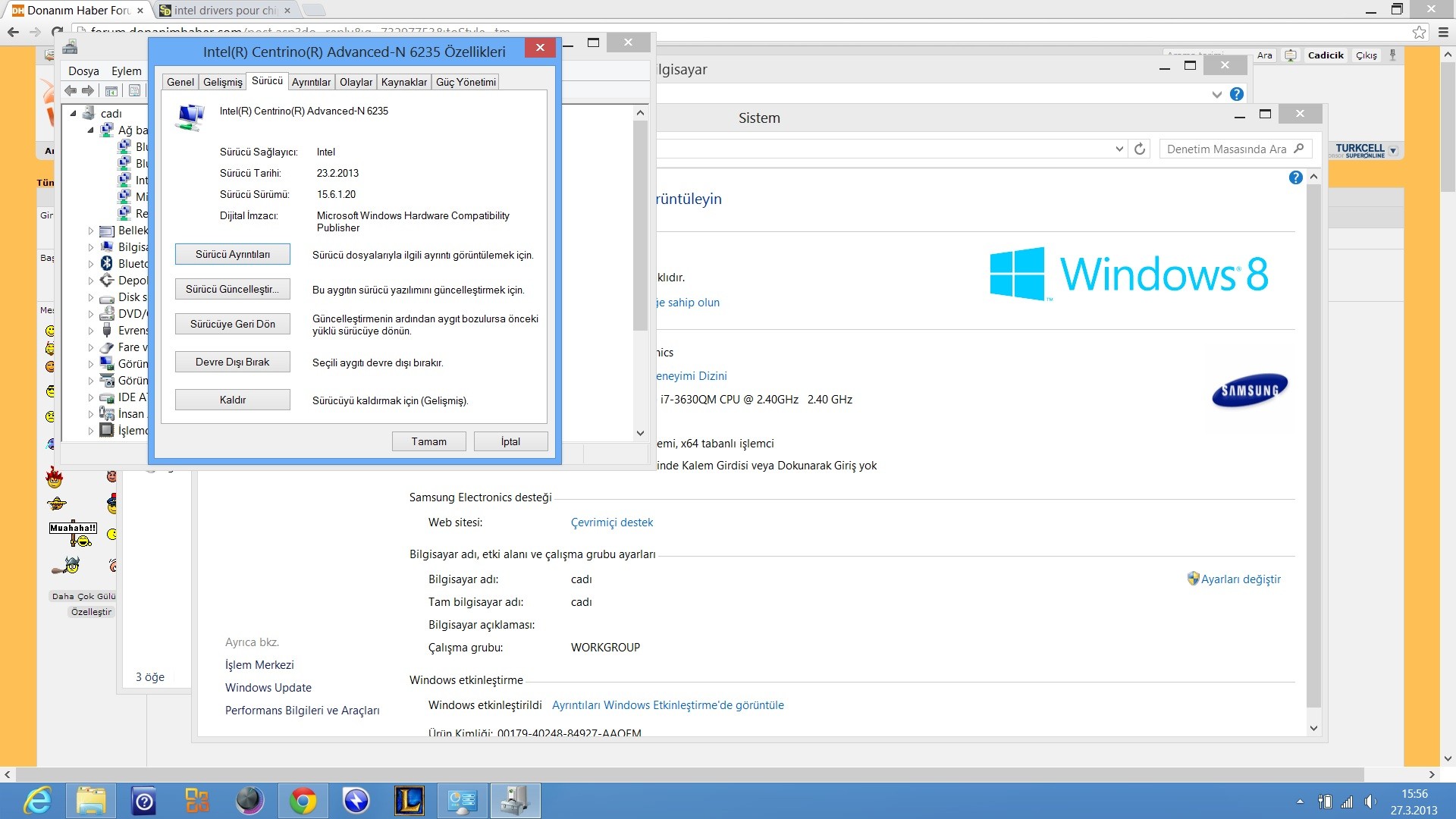Show hidden system tray icons
The height and width of the screenshot is (819, 1456).
point(1300,802)
